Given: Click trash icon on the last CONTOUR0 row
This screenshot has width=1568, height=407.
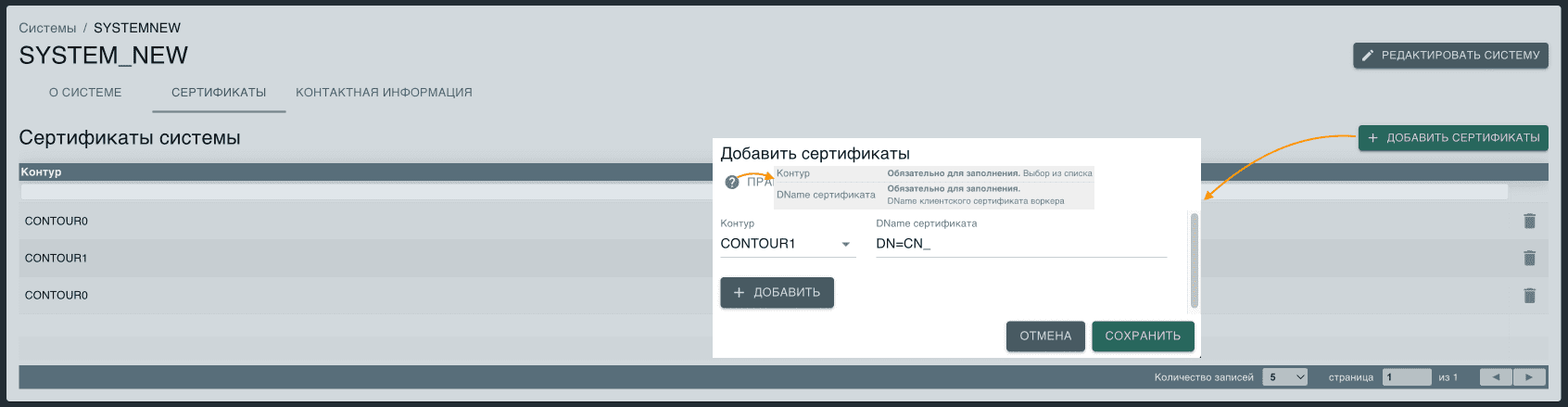Looking at the screenshot, I should coord(1529,295).
